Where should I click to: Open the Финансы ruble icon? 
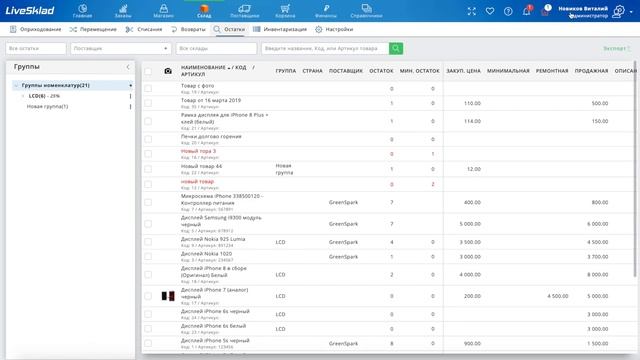pos(326,11)
